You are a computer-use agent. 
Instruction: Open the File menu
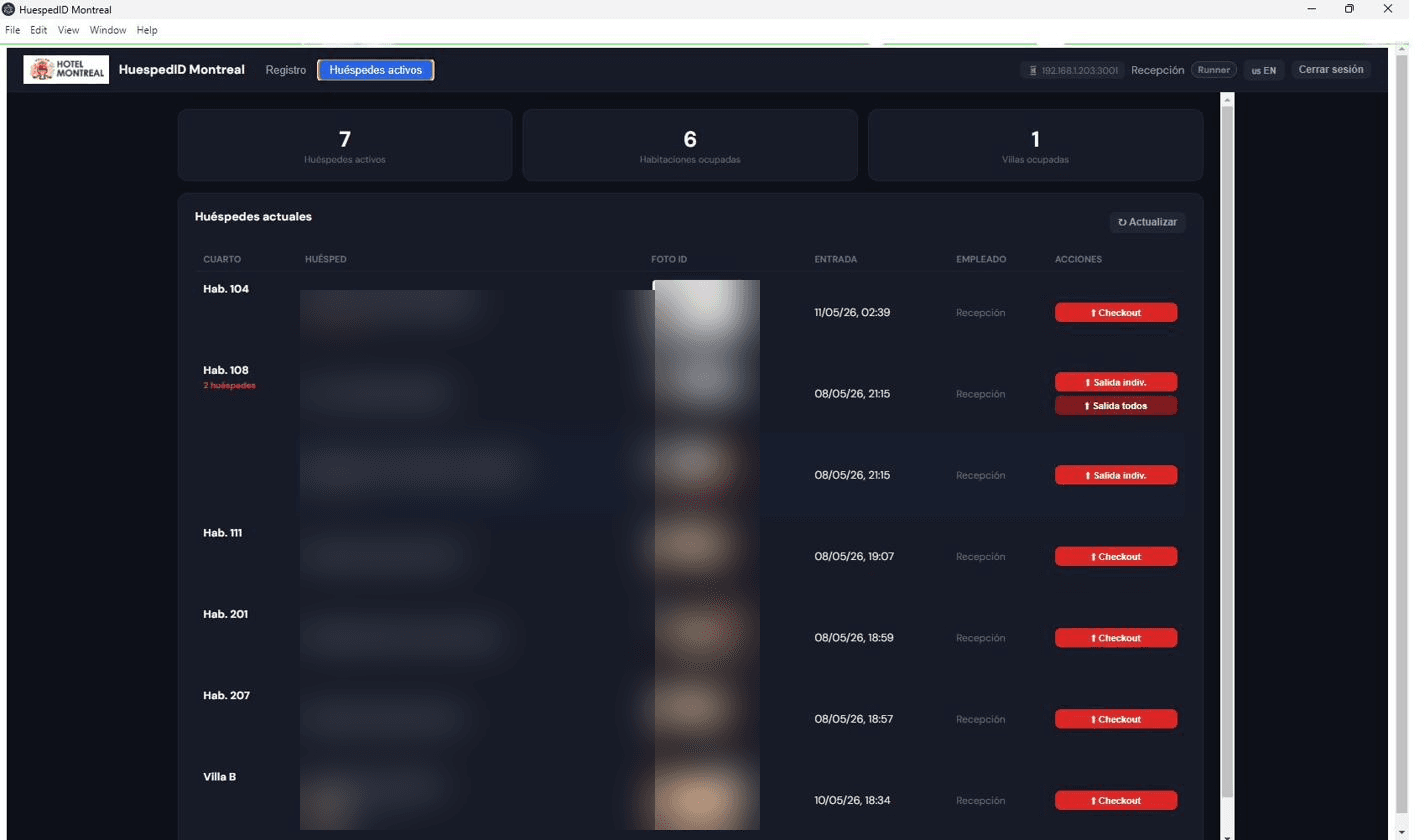[x=12, y=30]
